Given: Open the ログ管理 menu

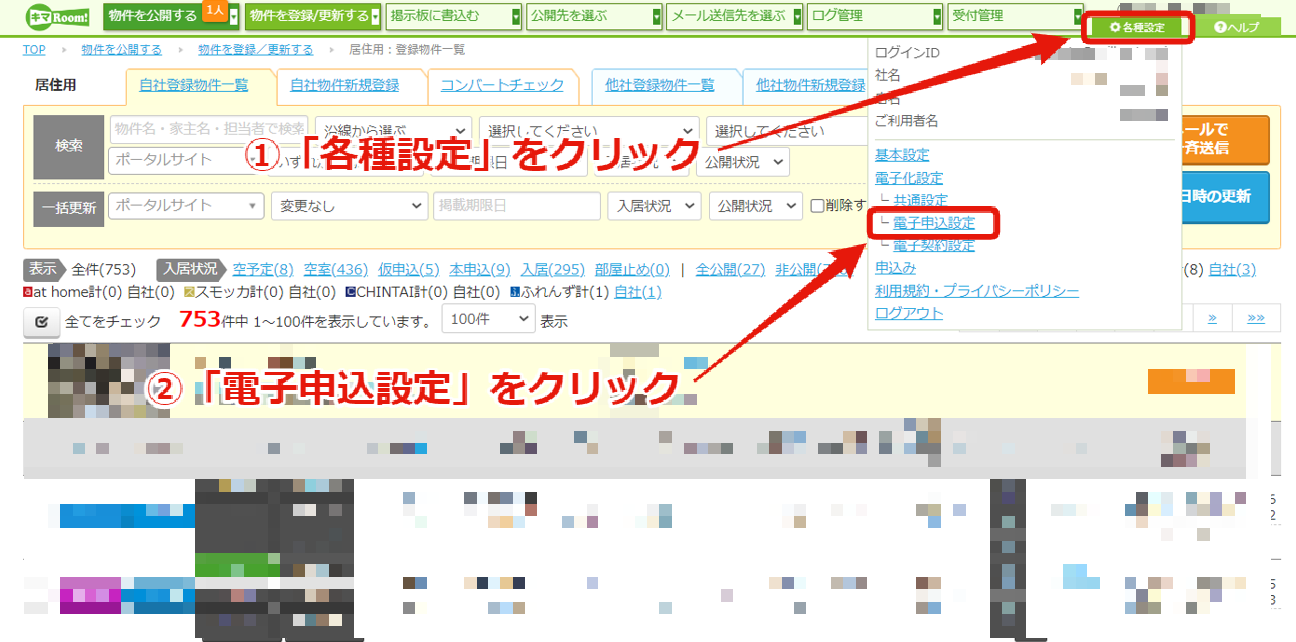Looking at the screenshot, I should [x=875, y=17].
